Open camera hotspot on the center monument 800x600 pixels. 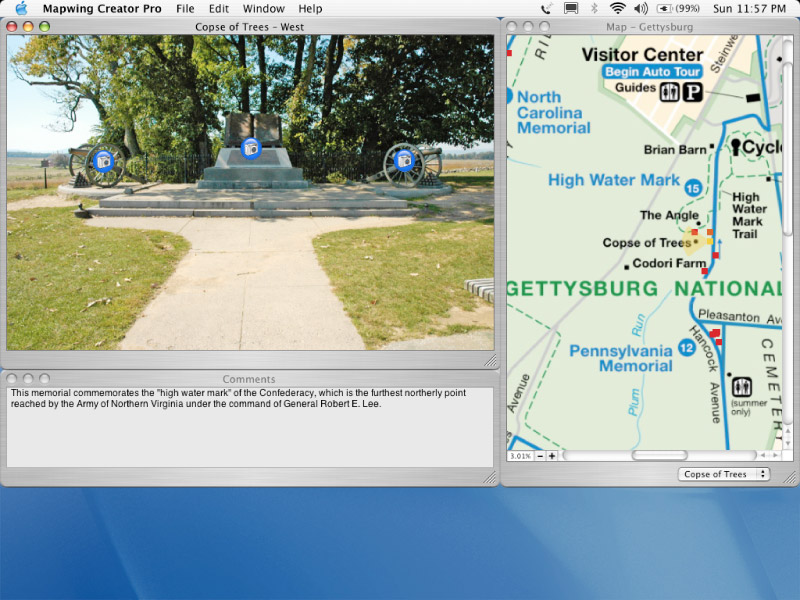[251, 148]
